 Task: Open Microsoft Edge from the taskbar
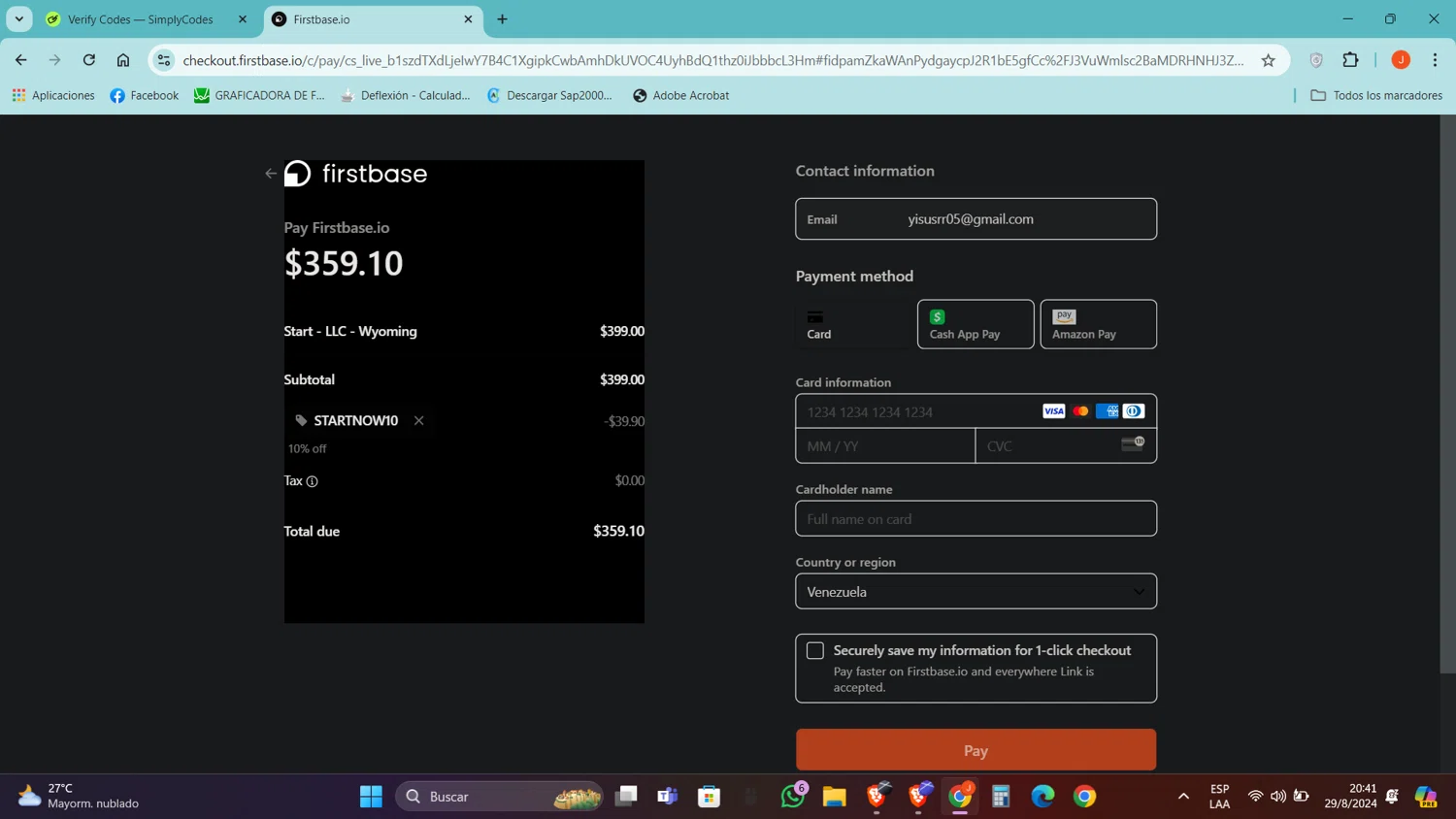tap(1042, 797)
